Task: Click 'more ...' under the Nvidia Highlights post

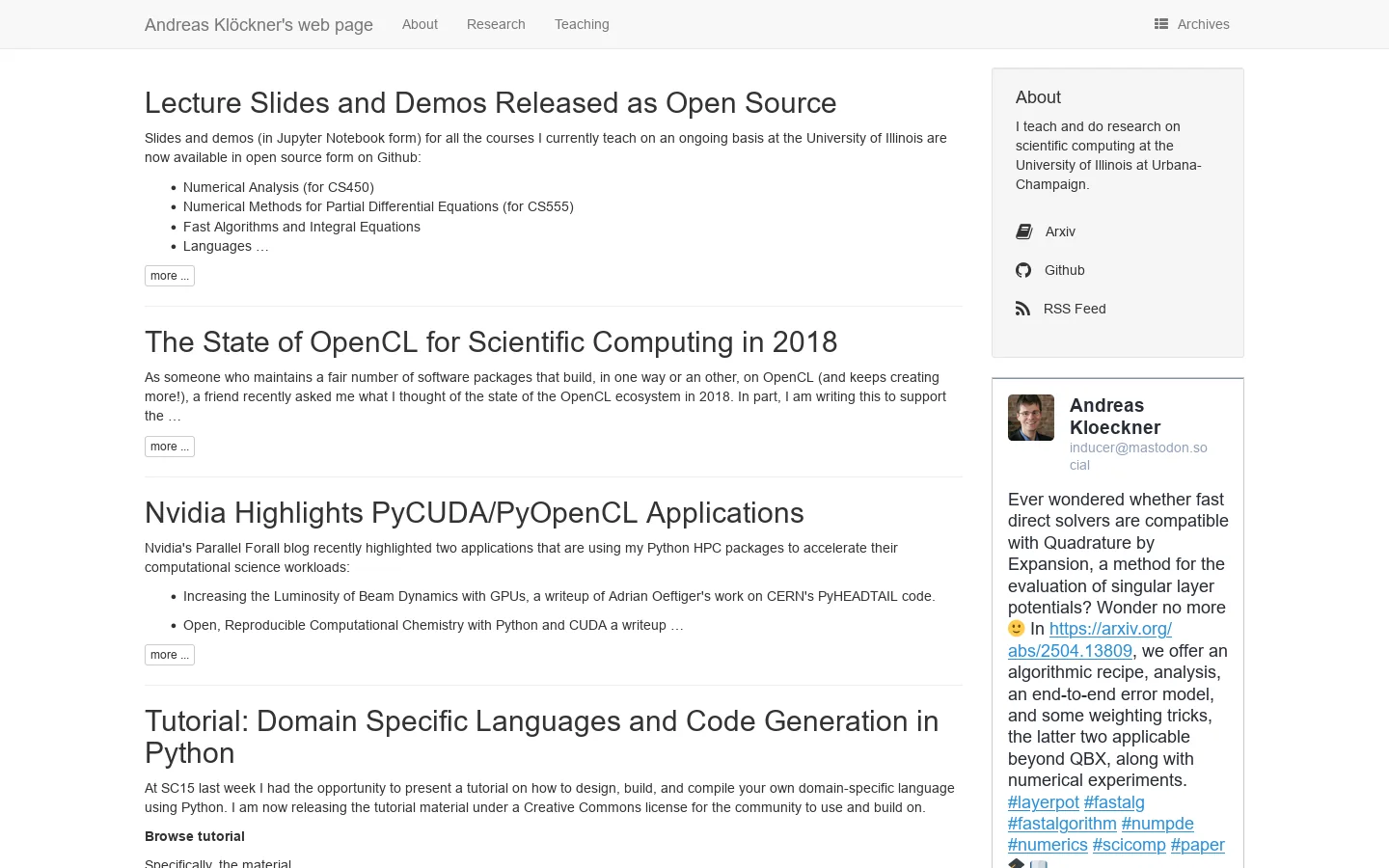Action: pyautogui.click(x=170, y=655)
